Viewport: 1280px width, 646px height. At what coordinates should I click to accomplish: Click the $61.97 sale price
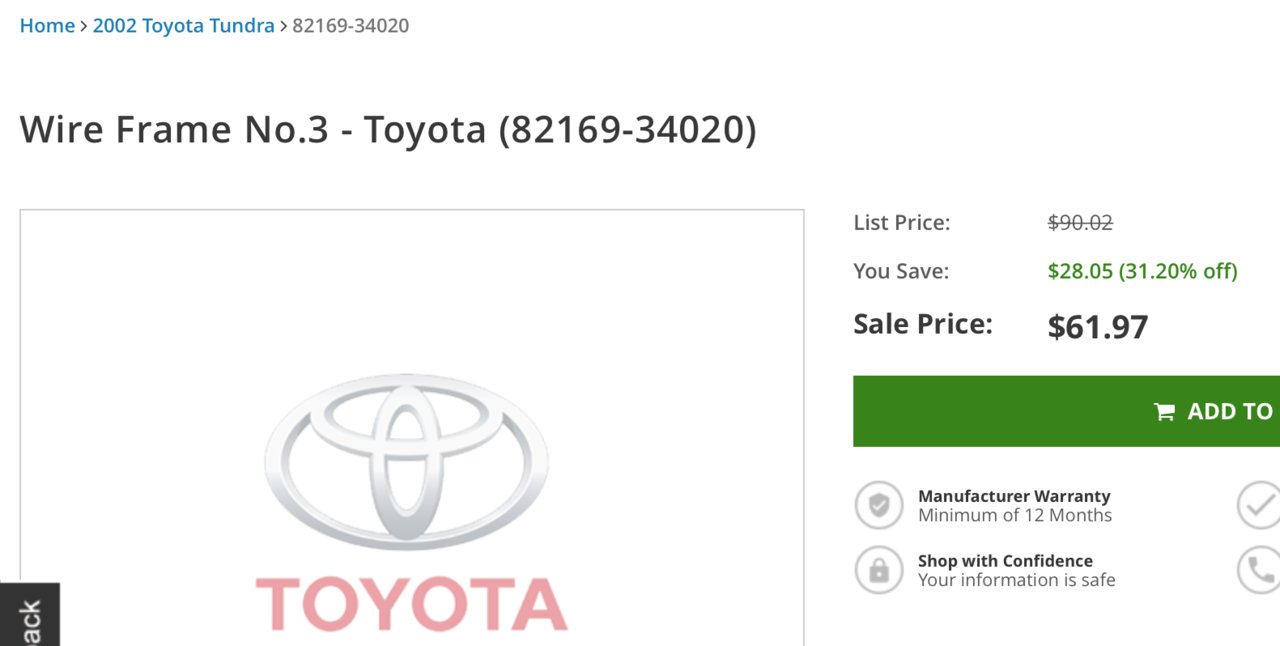tap(1098, 327)
